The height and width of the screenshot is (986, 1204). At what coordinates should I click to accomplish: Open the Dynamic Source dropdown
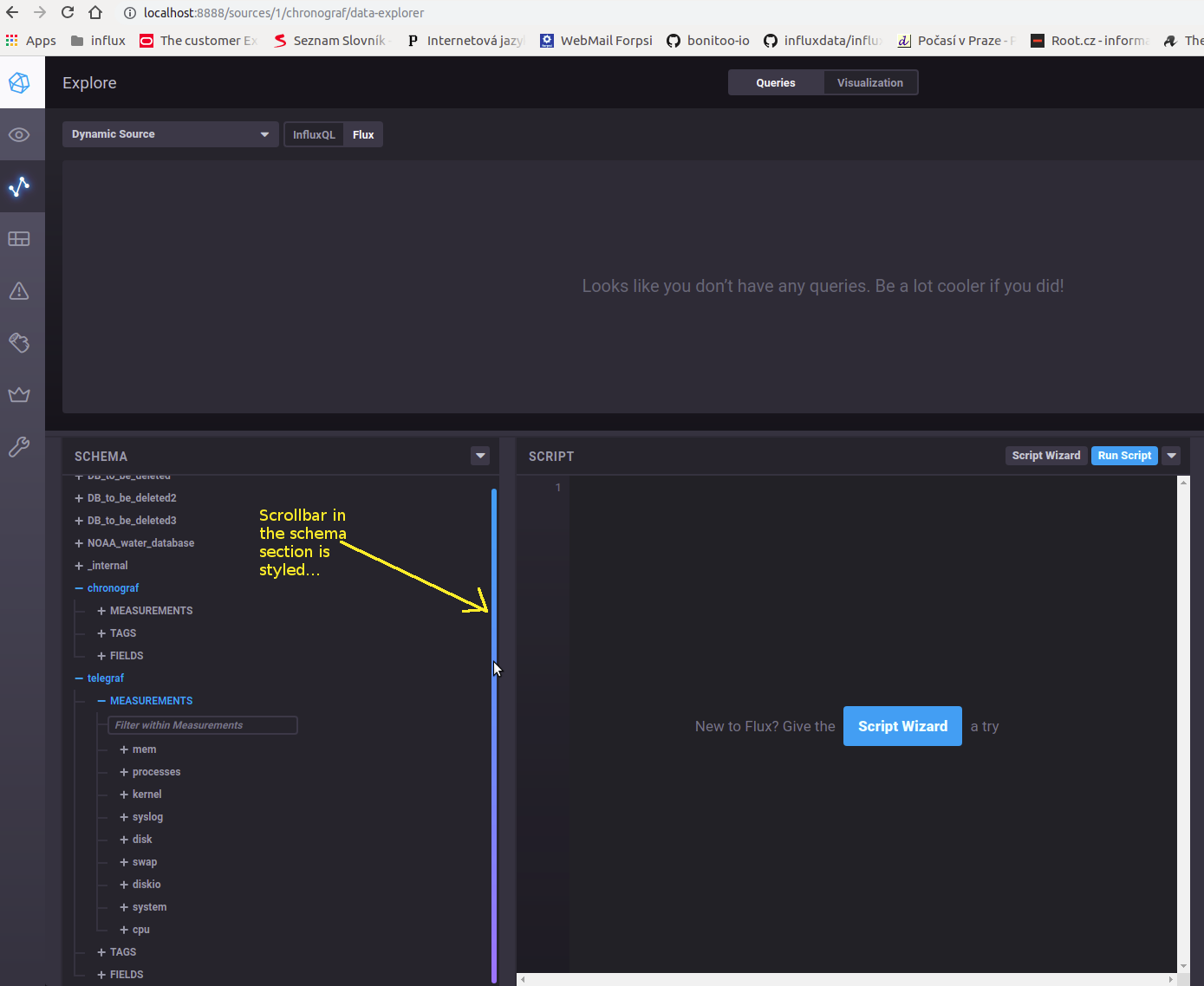point(170,134)
